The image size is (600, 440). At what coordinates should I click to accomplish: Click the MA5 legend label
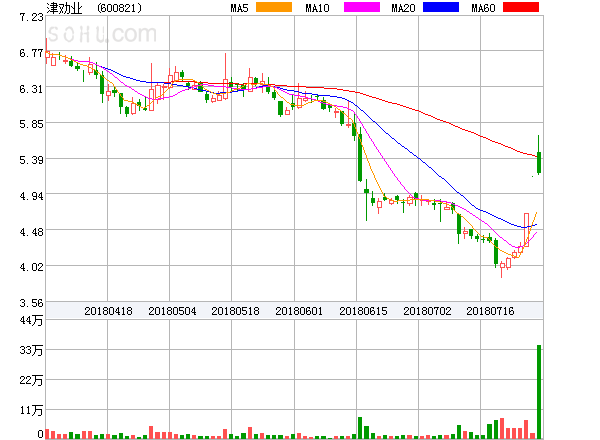point(240,8)
